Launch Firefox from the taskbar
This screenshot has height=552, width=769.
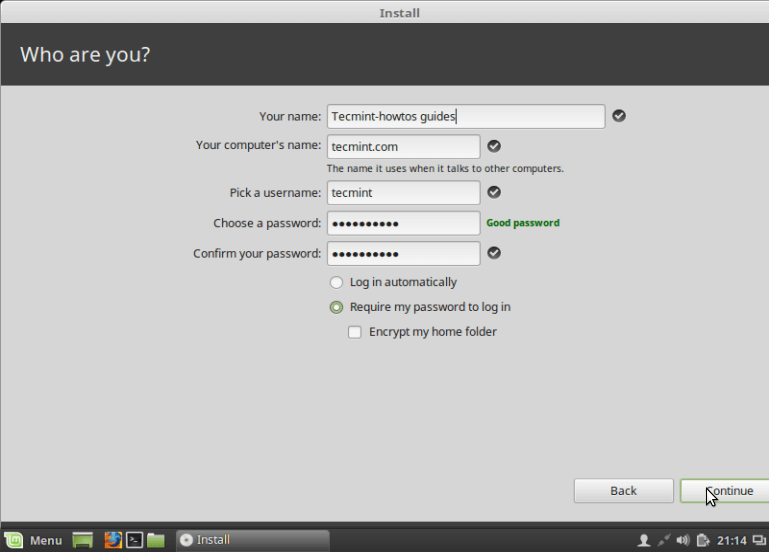(x=113, y=540)
